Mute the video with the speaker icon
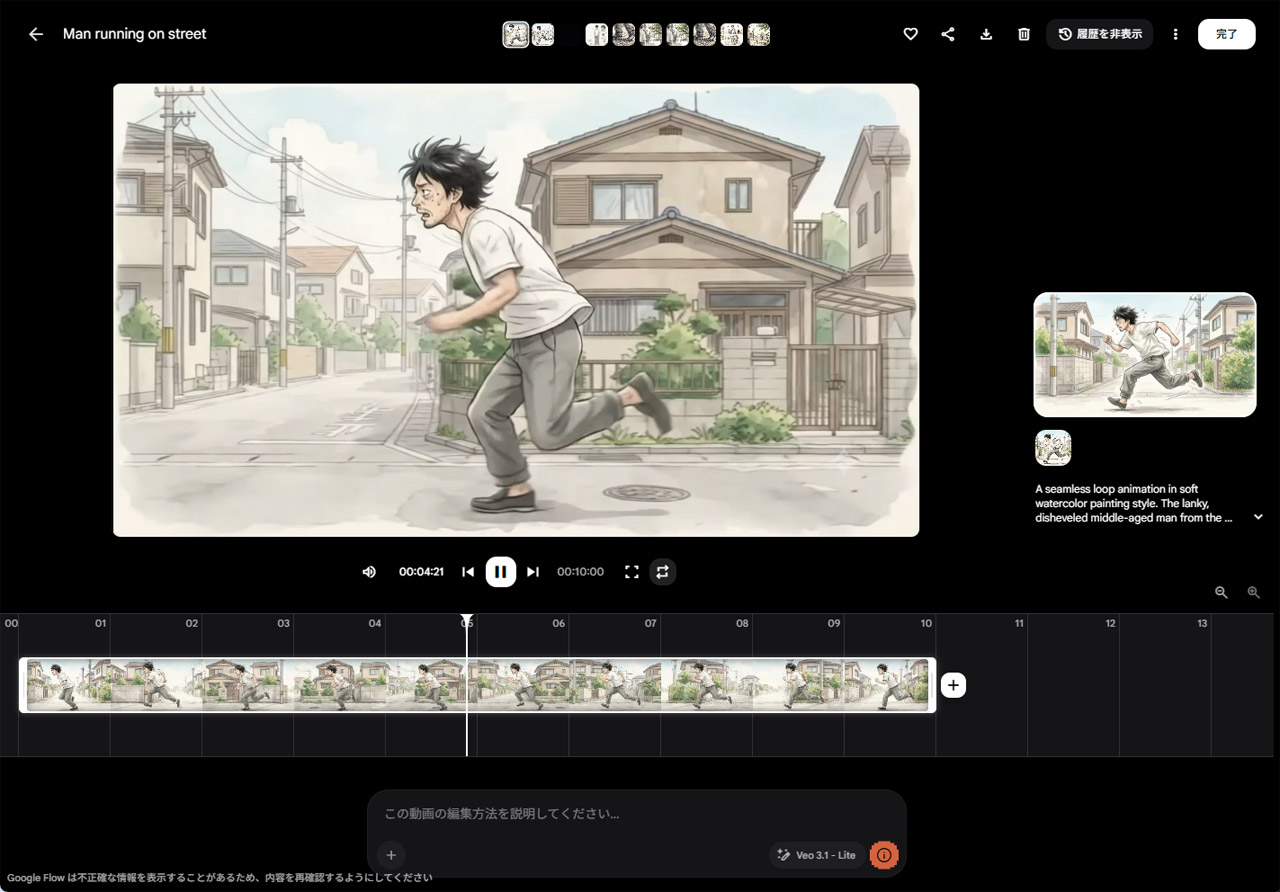This screenshot has height=892, width=1280. pos(369,572)
